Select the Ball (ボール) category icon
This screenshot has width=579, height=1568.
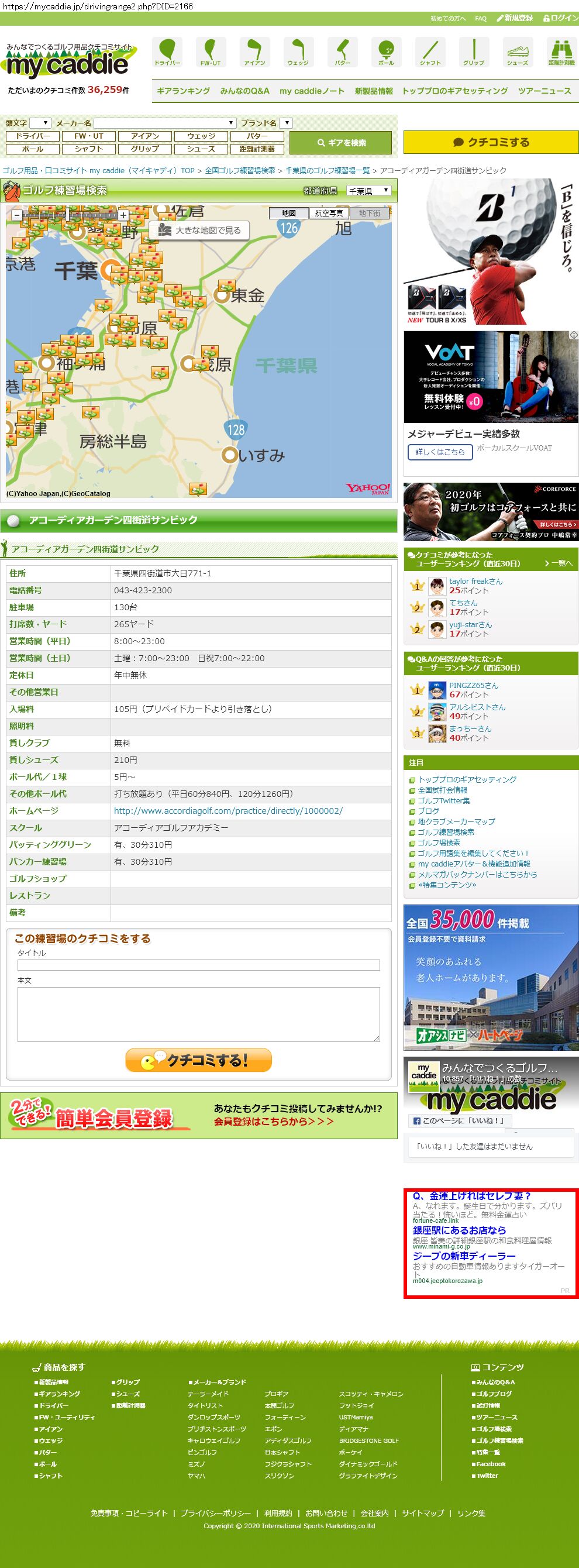point(386,51)
